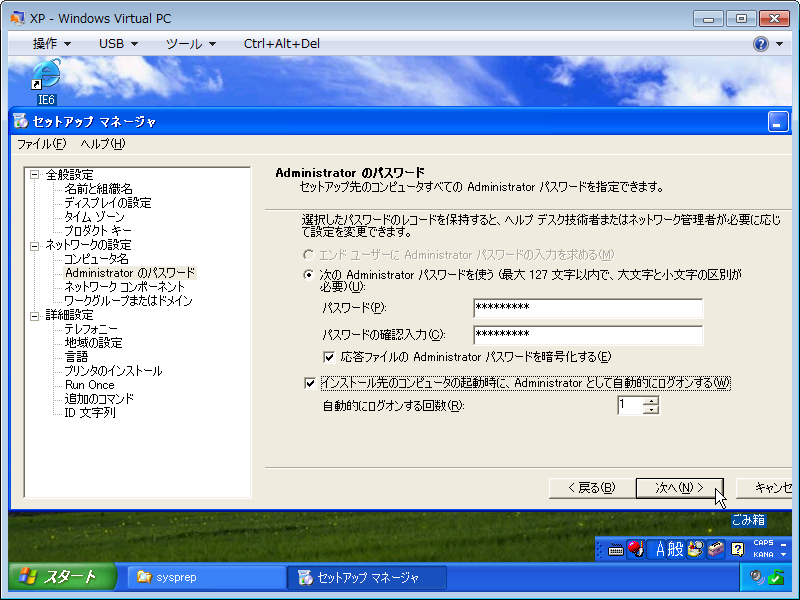This screenshot has height=600, width=800.
Task: Click the '般' conversion mode icon
Action: pyautogui.click(x=676, y=549)
